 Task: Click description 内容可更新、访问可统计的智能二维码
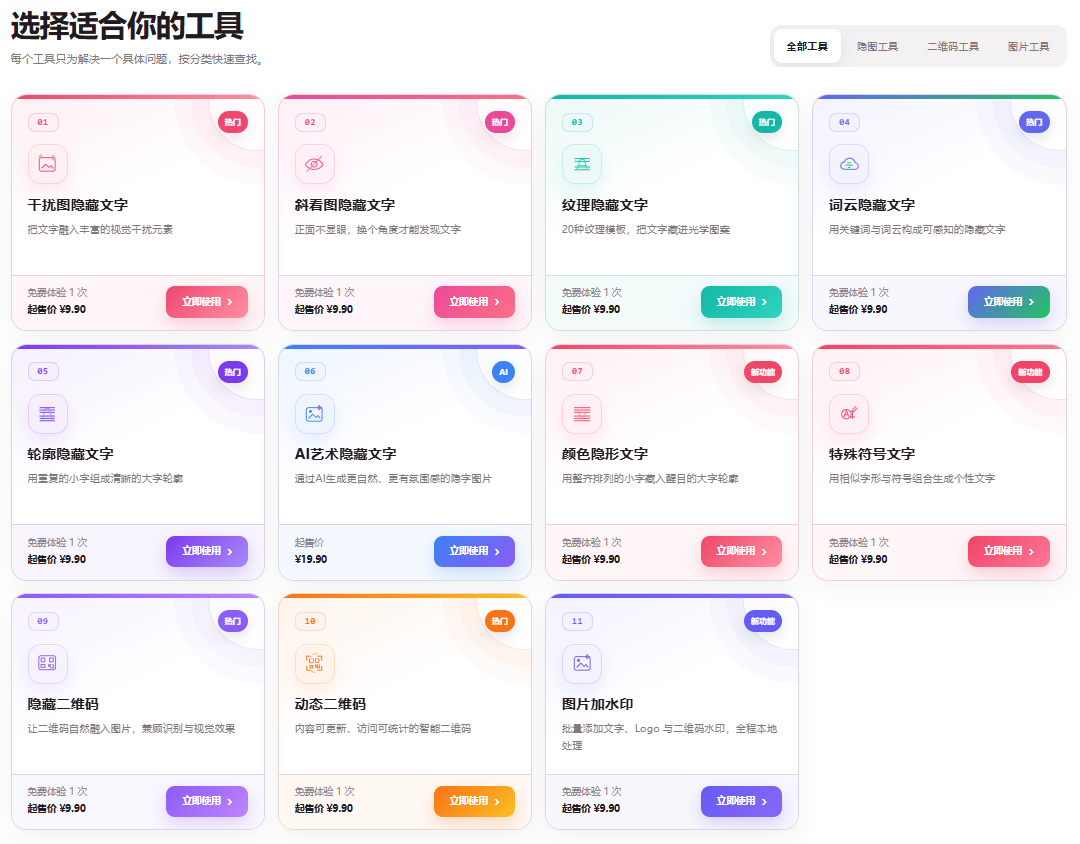pos(383,728)
